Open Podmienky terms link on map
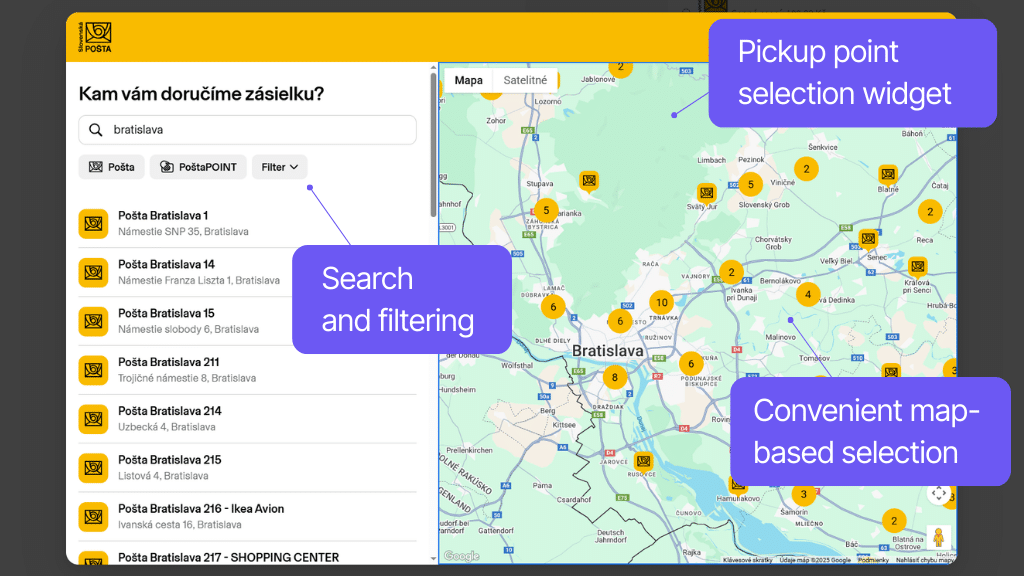This screenshot has width=1024, height=576. 873,560
